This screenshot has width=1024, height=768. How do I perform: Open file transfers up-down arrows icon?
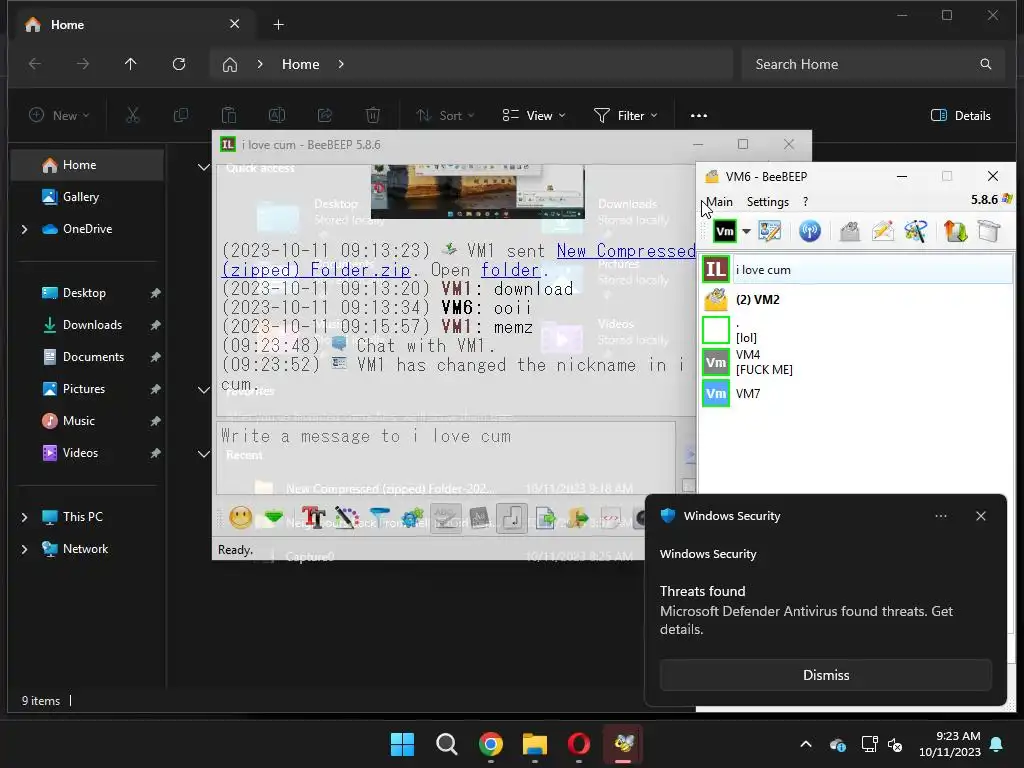point(955,231)
